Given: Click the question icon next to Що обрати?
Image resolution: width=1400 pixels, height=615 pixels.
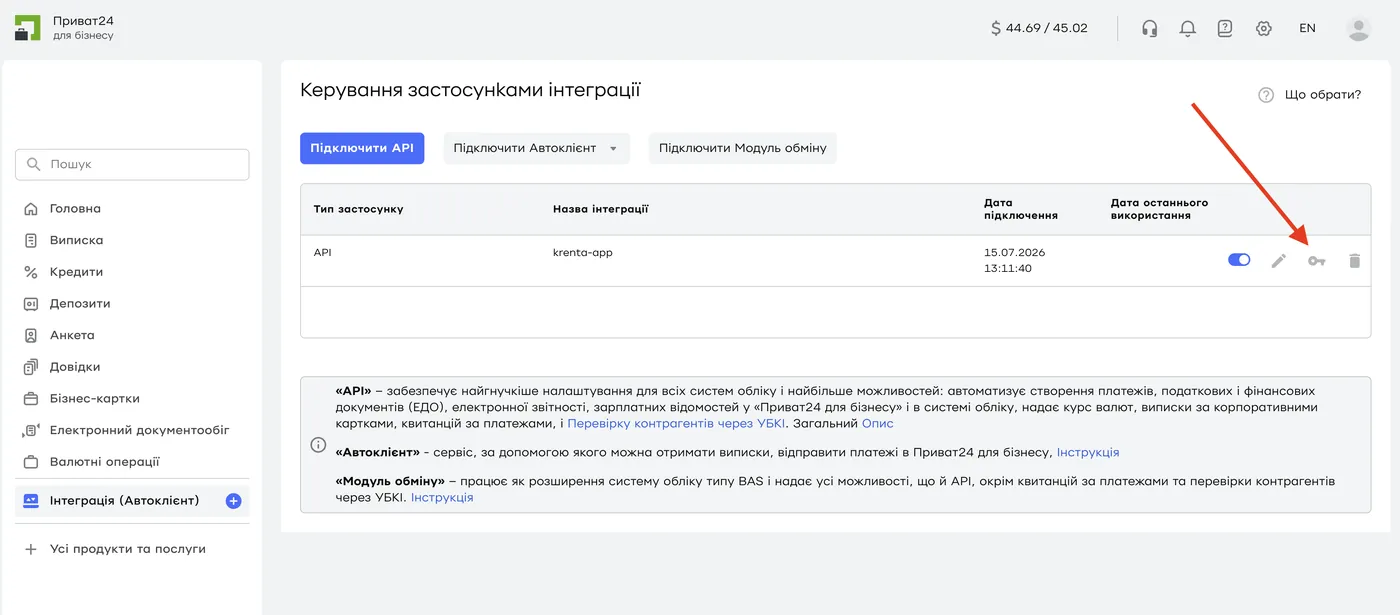Looking at the screenshot, I should click(x=1266, y=95).
